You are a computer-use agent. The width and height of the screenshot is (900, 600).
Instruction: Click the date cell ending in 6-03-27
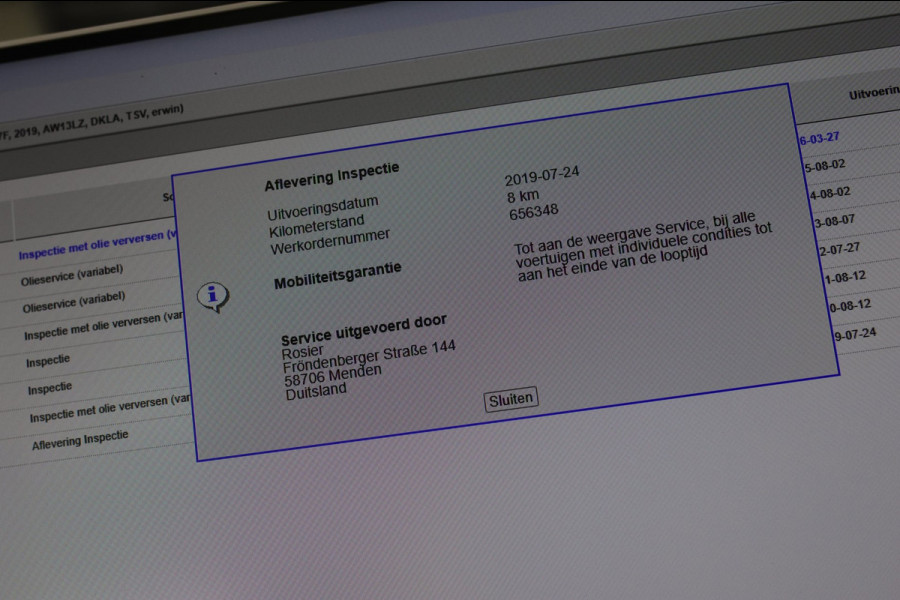[820, 139]
